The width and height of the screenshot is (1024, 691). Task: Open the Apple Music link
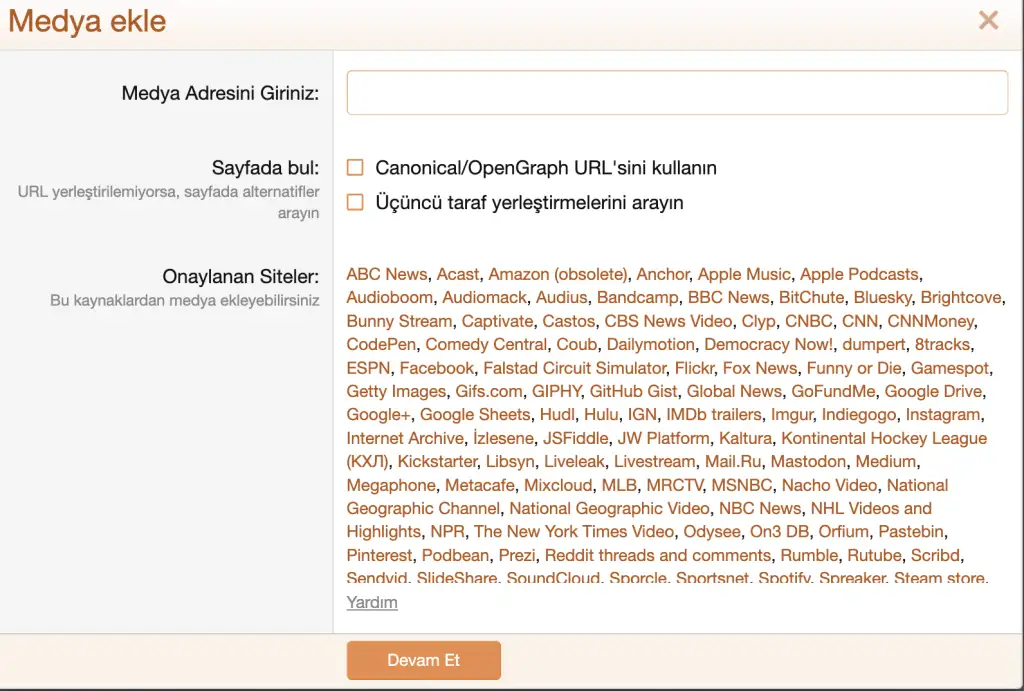click(744, 274)
